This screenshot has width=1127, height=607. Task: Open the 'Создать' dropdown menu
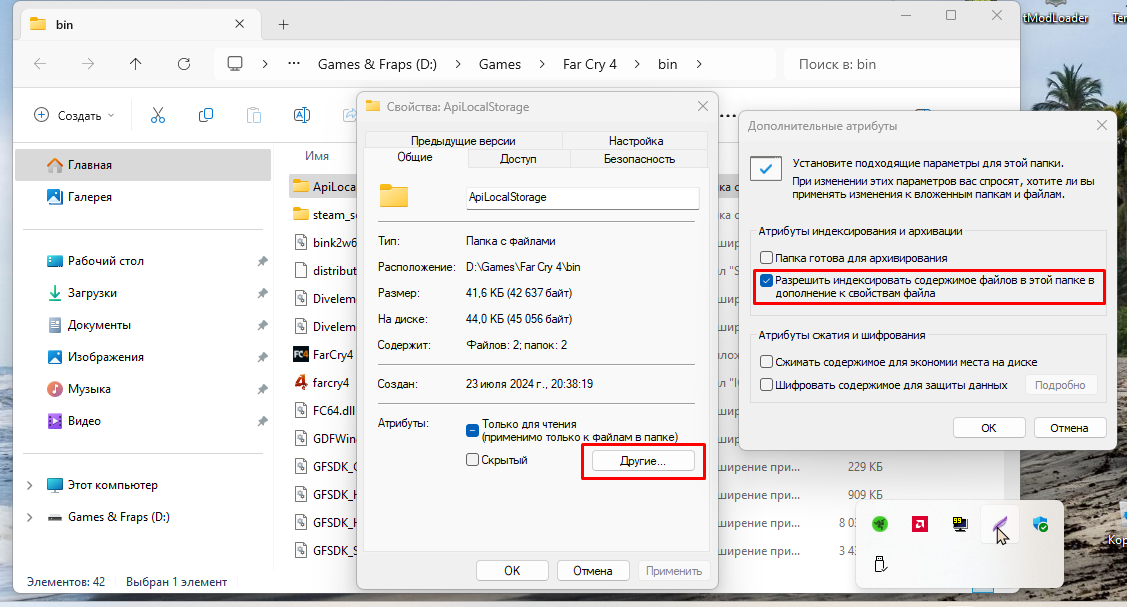(x=75, y=115)
